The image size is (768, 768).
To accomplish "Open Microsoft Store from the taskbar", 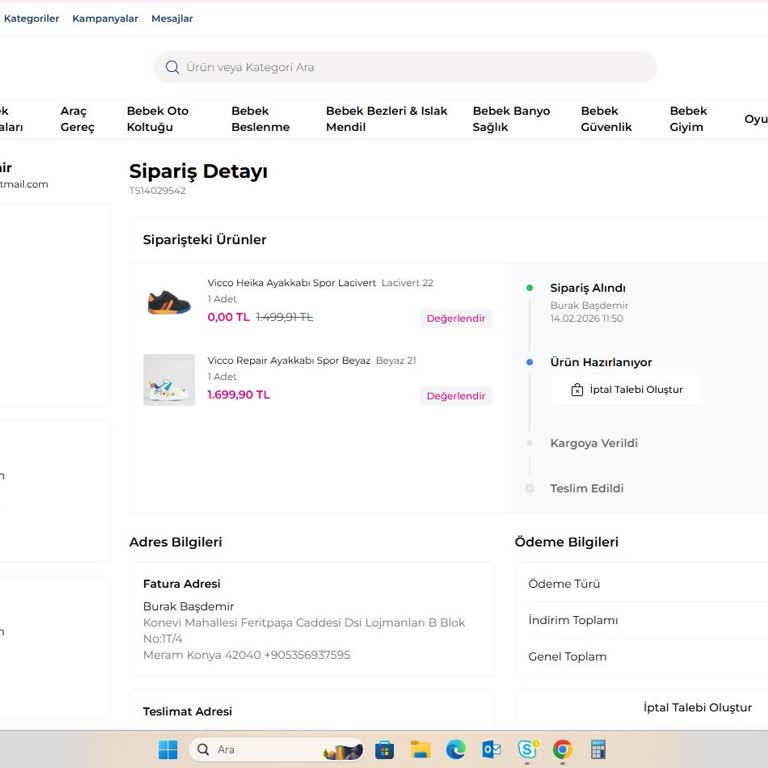I will click(x=384, y=749).
